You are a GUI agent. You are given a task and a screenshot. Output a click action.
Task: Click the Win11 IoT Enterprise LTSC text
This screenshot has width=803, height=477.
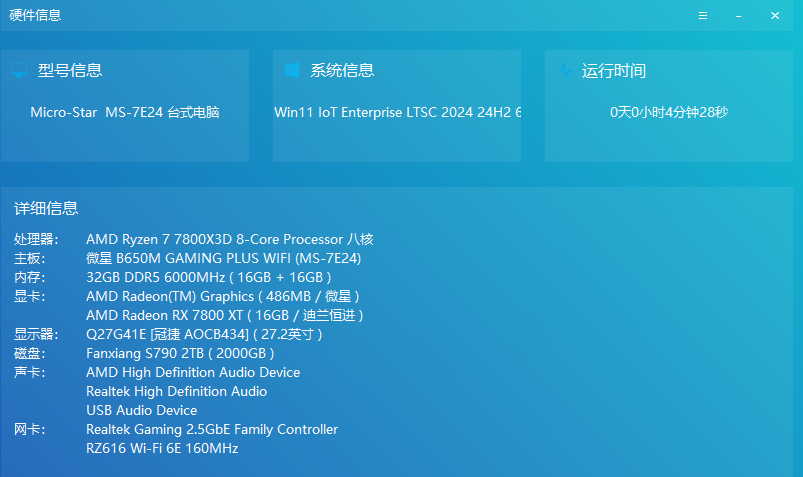[x=397, y=112]
